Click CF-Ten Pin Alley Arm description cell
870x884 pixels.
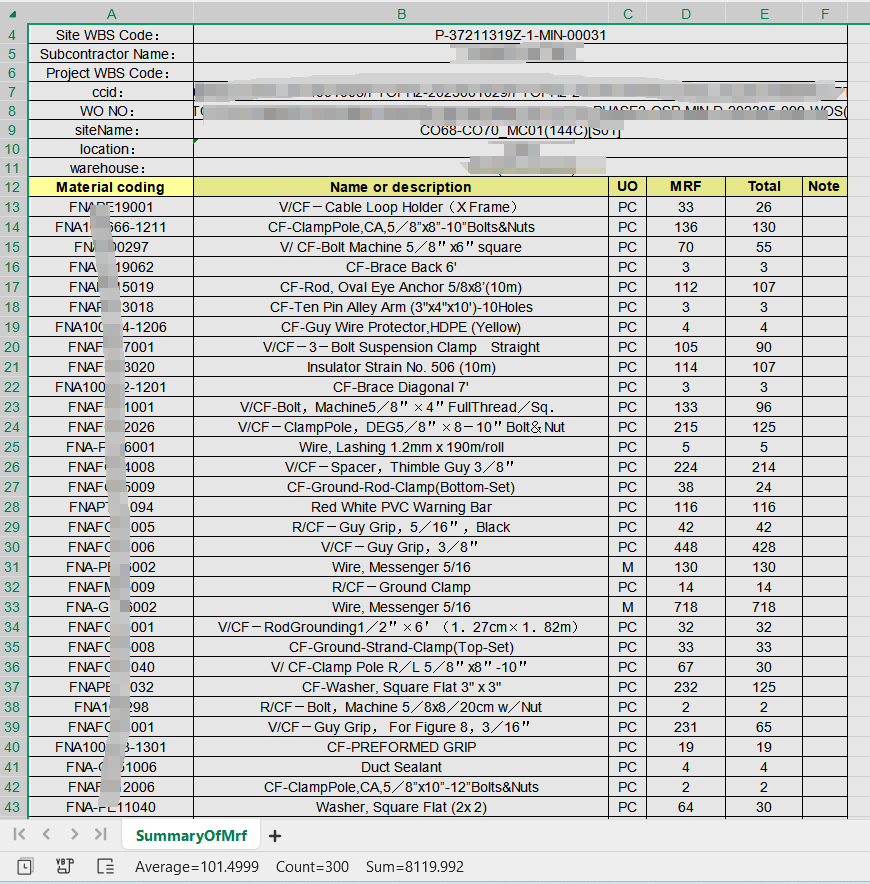(x=401, y=307)
